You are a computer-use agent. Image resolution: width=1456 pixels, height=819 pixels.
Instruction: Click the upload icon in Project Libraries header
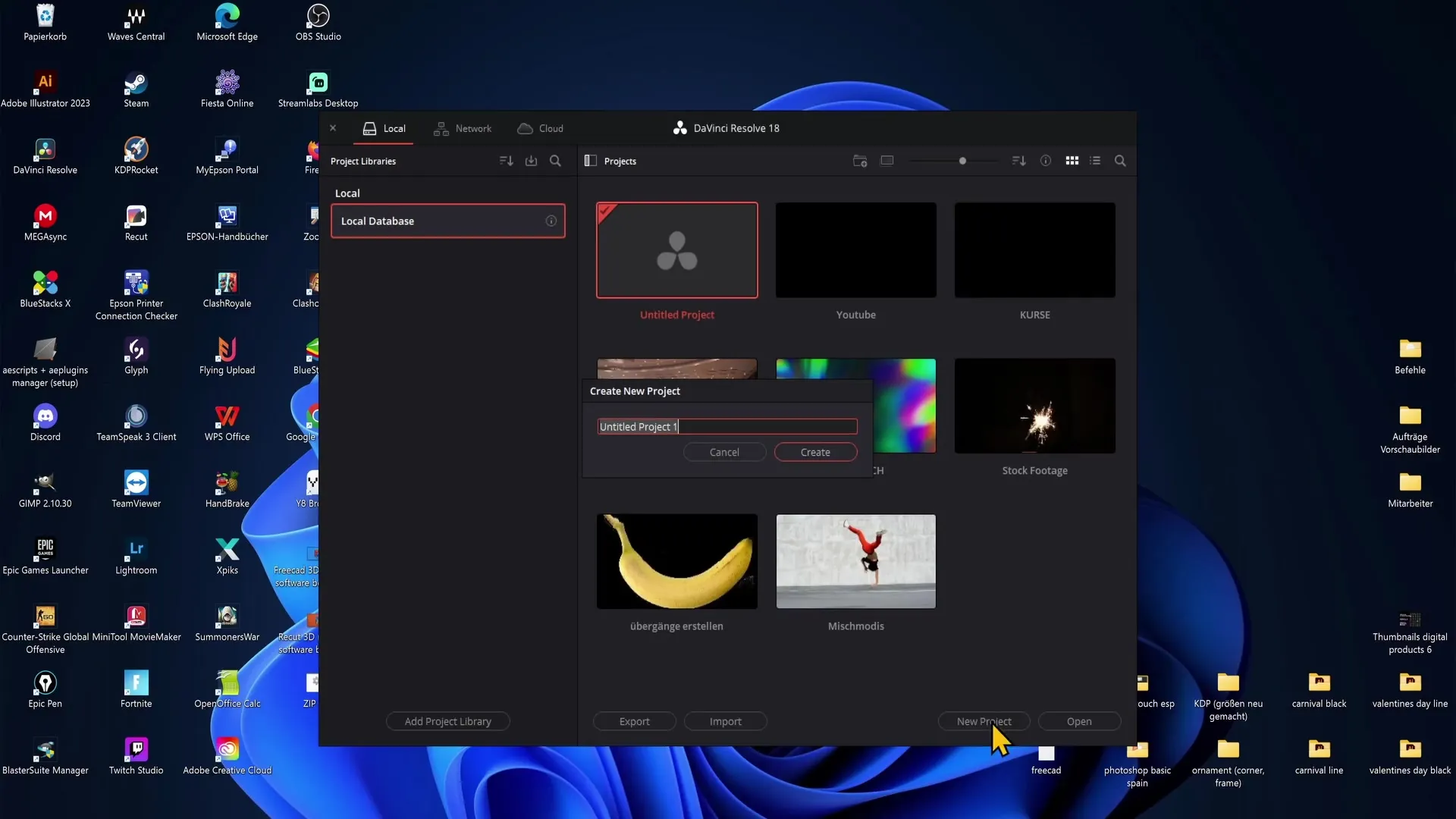pos(531,161)
